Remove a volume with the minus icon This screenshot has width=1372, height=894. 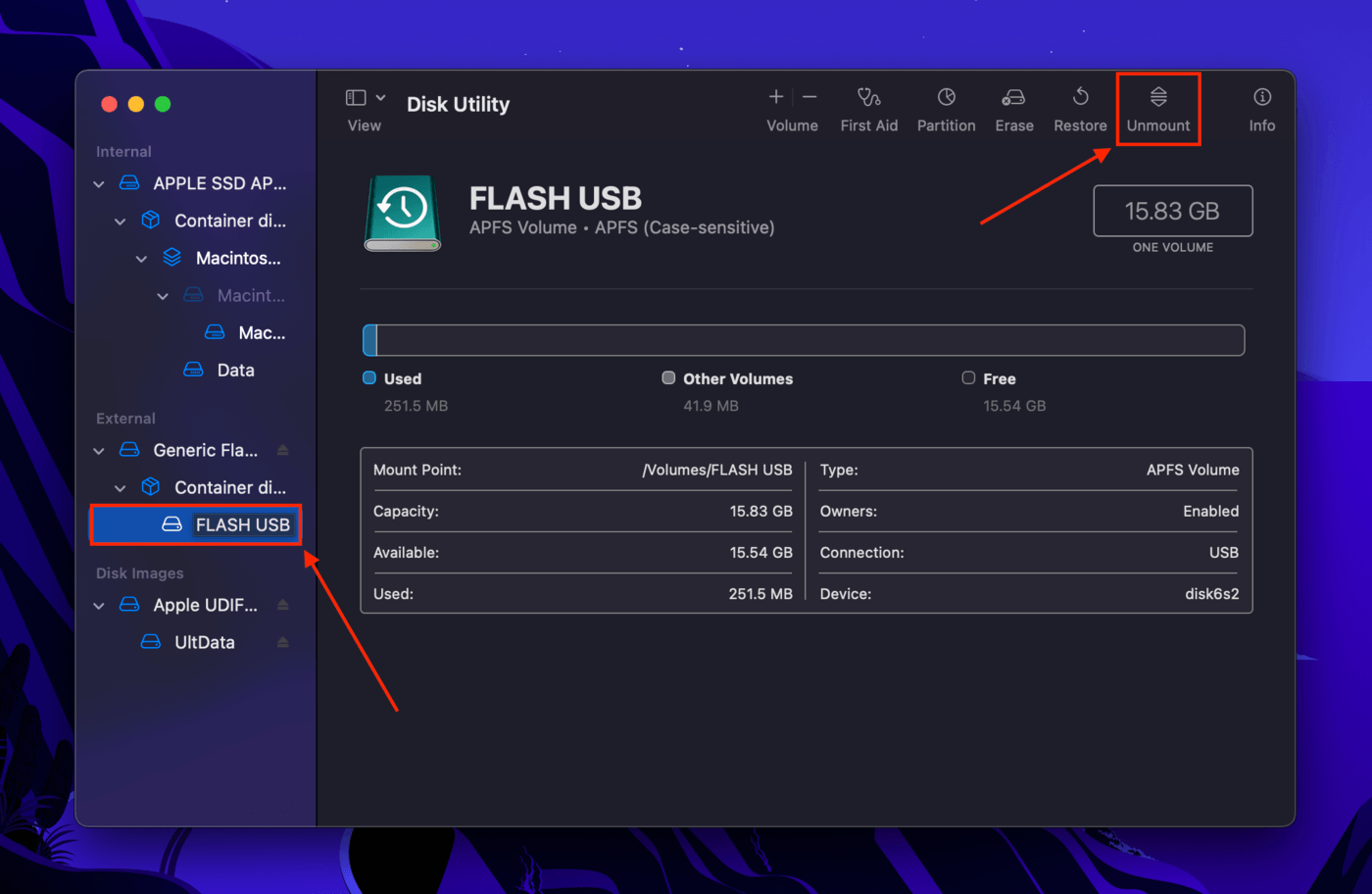click(x=809, y=97)
